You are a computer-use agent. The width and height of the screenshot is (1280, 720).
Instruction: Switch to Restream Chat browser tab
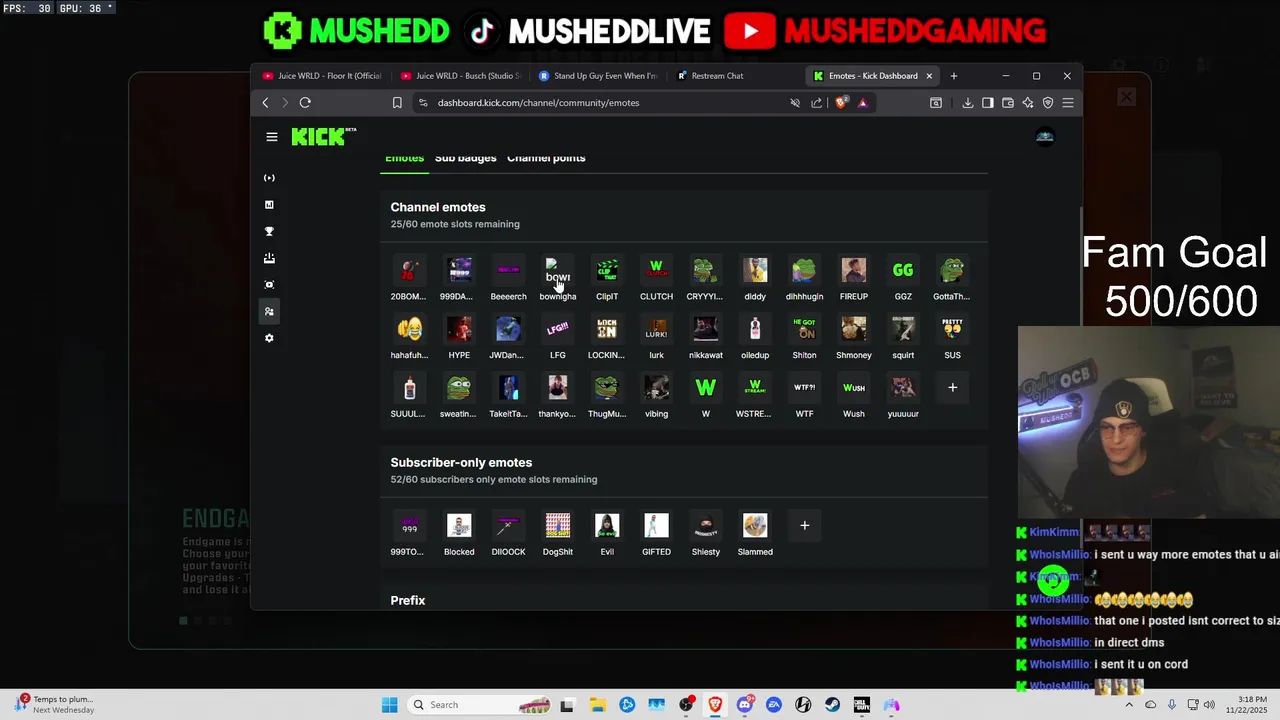click(x=736, y=76)
